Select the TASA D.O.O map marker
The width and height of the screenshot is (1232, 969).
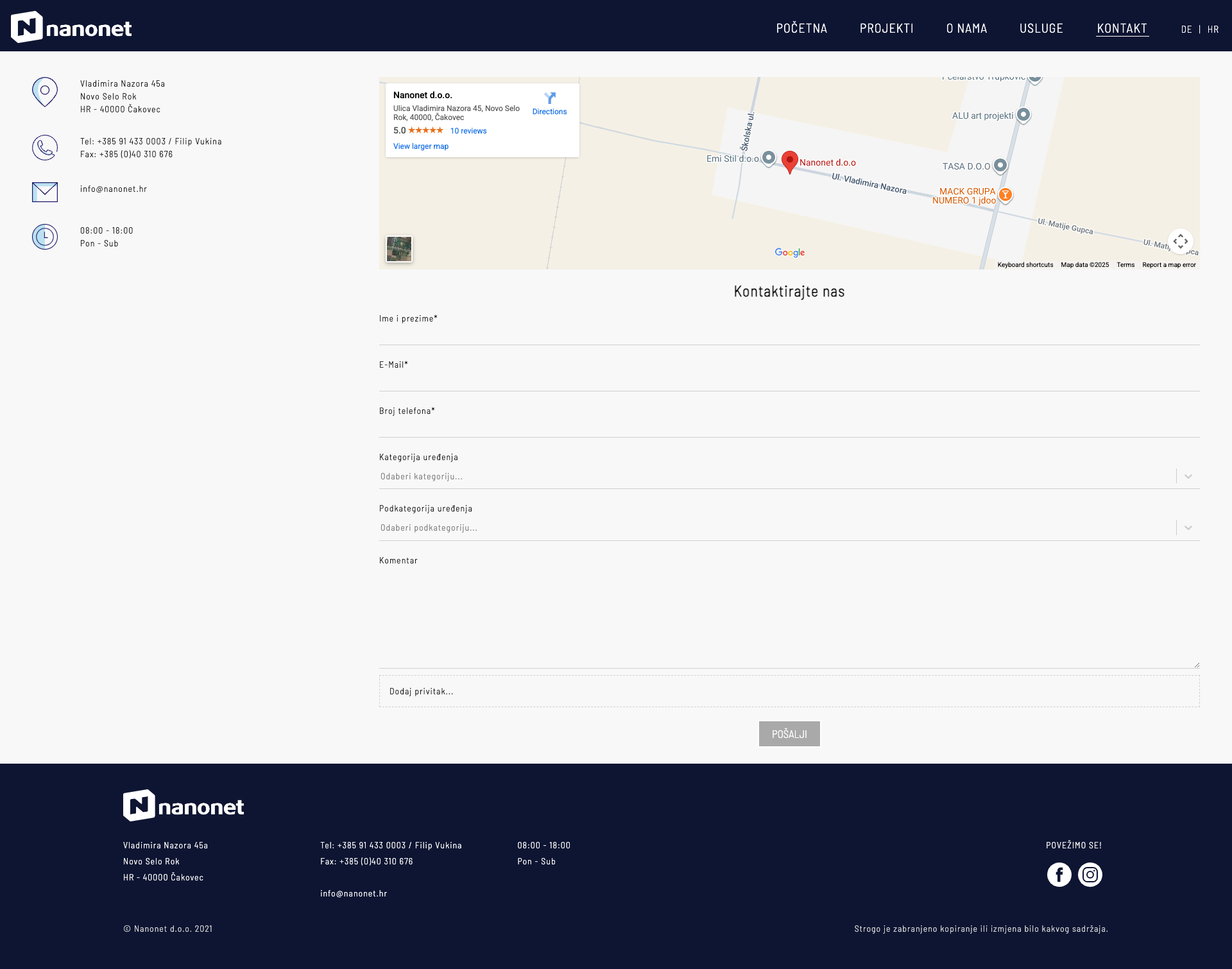pyautogui.click(x=1000, y=166)
